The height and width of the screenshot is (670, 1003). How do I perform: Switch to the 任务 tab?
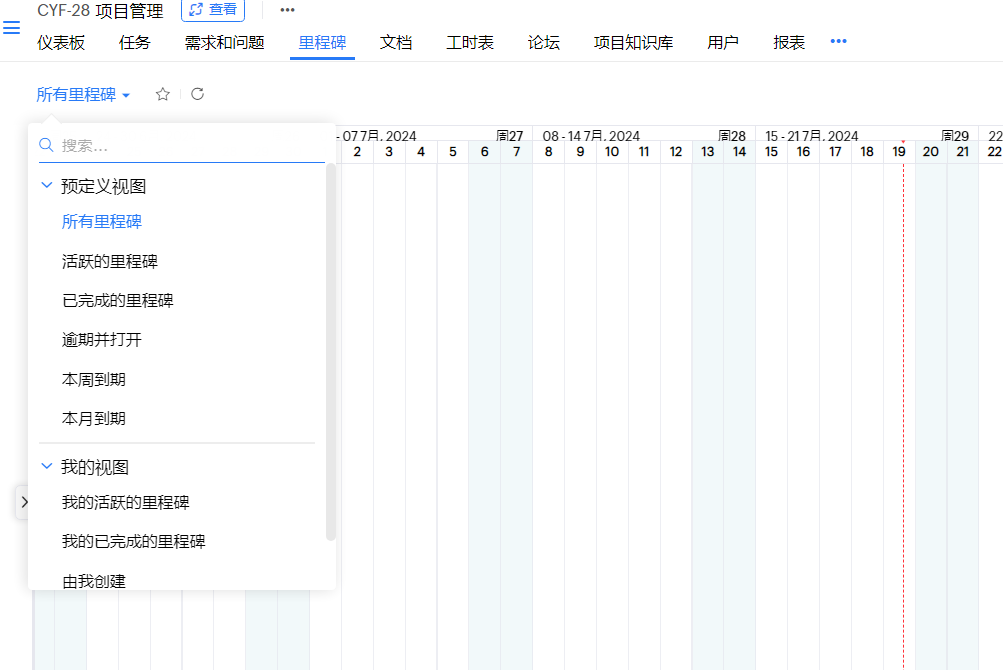point(134,42)
